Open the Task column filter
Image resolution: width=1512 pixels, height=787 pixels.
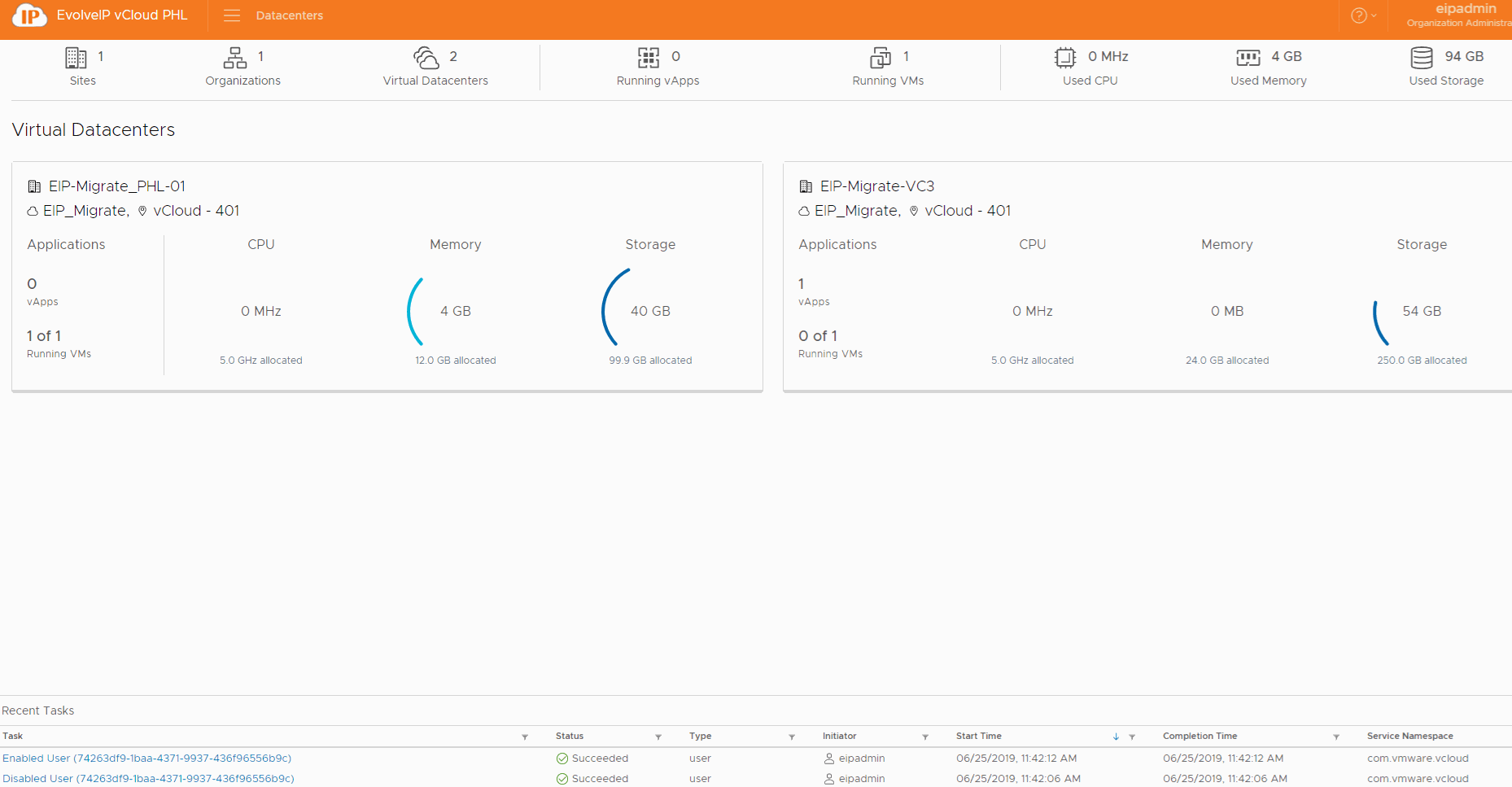[x=525, y=737]
